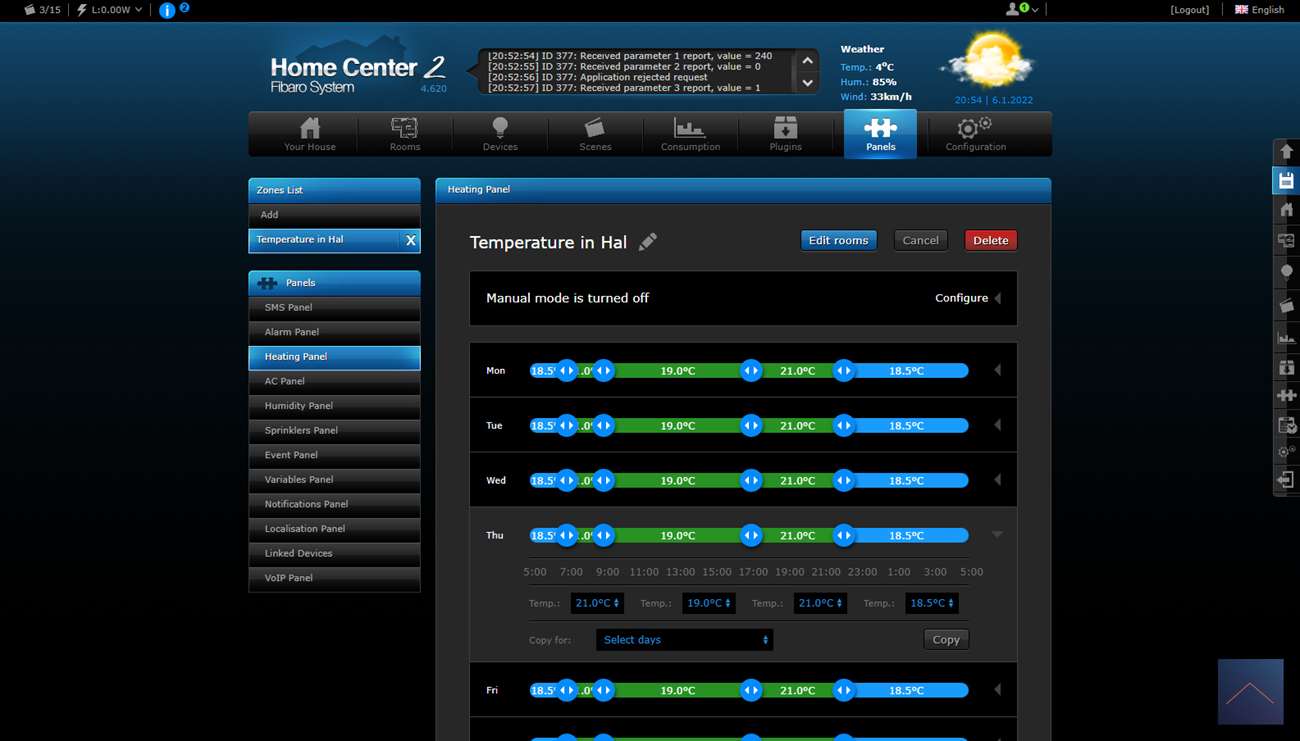The height and width of the screenshot is (741, 1300).
Task: Click the save disk icon in right sidebar
Action: (x=1286, y=181)
